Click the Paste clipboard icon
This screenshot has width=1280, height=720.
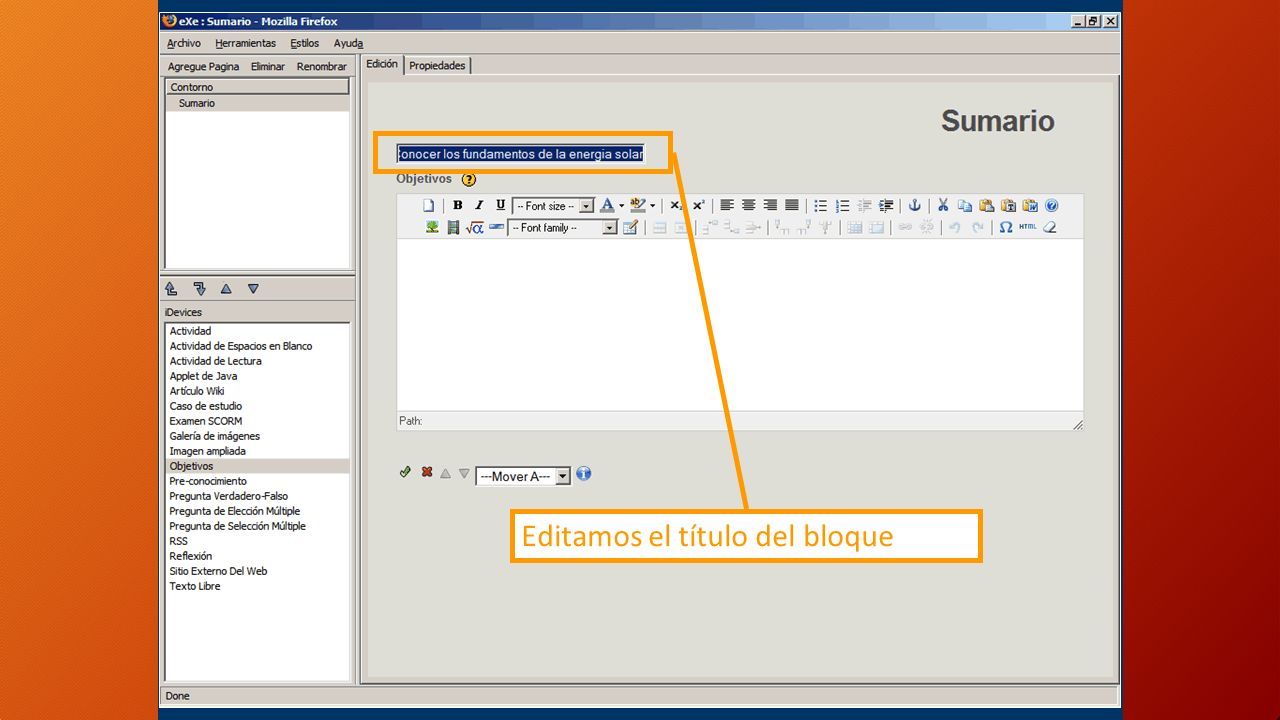(986, 206)
